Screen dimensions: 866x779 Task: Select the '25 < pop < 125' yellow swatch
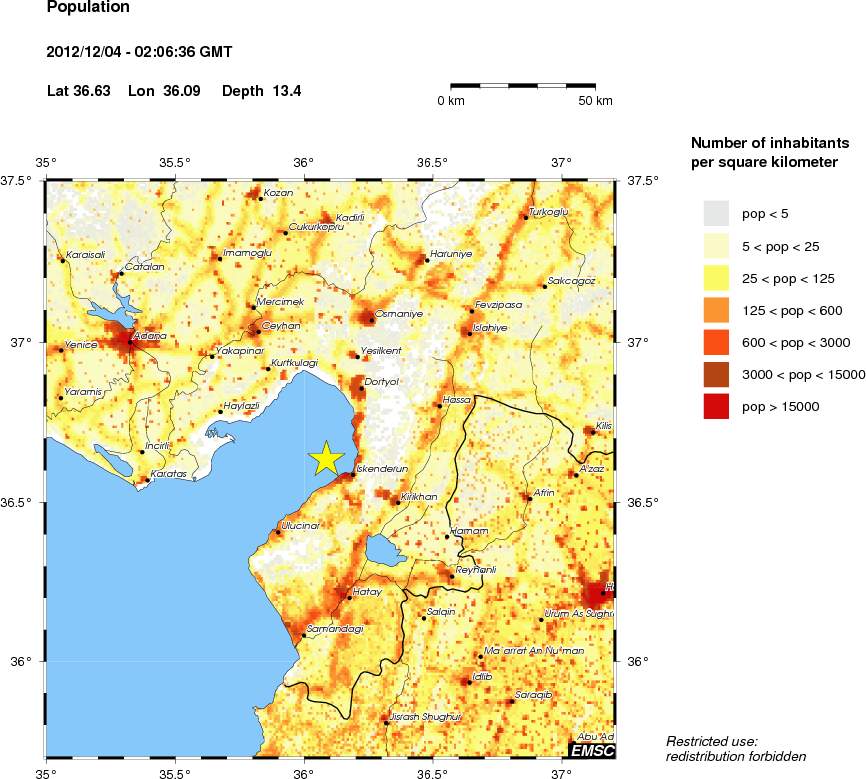click(x=716, y=278)
